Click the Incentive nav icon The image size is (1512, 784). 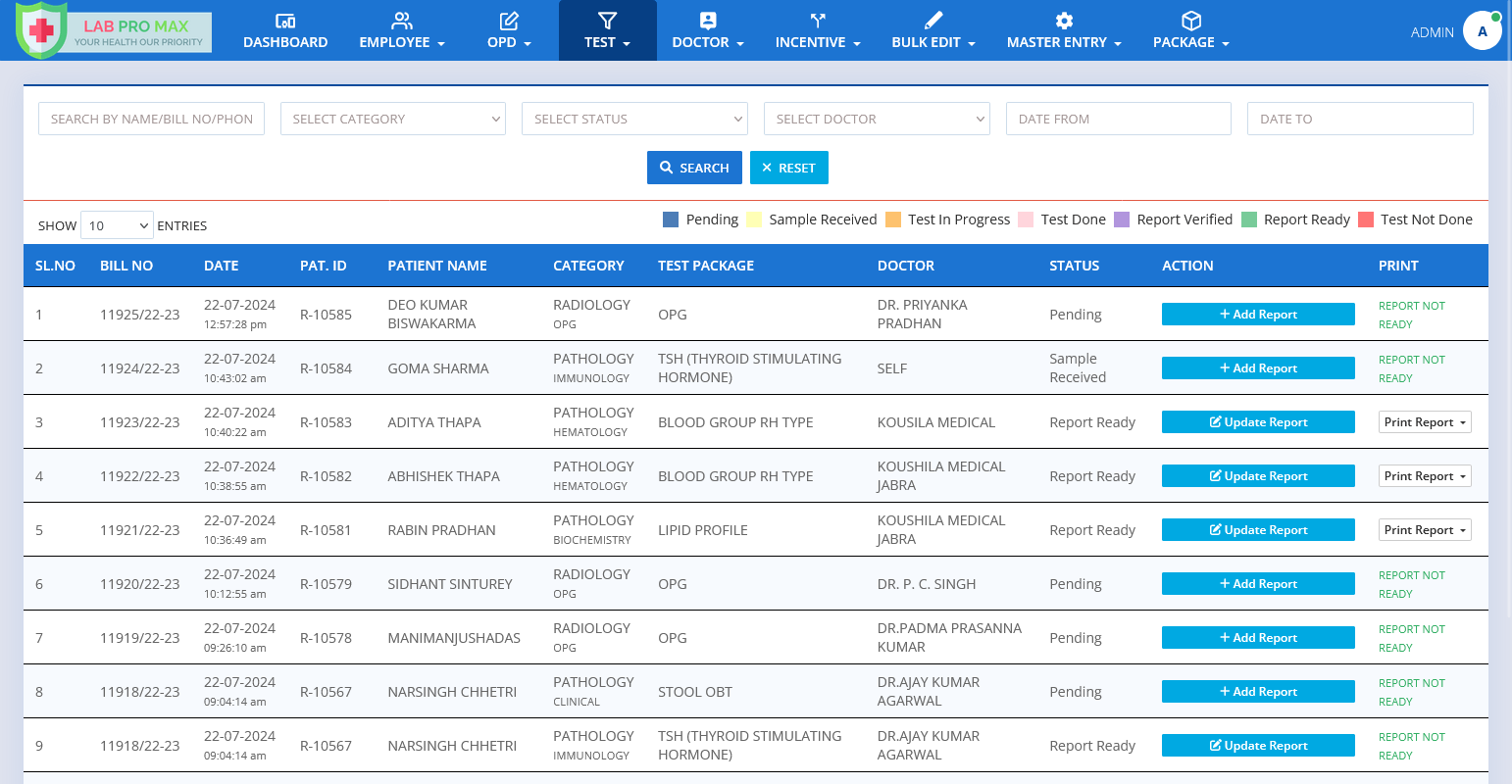(x=818, y=21)
